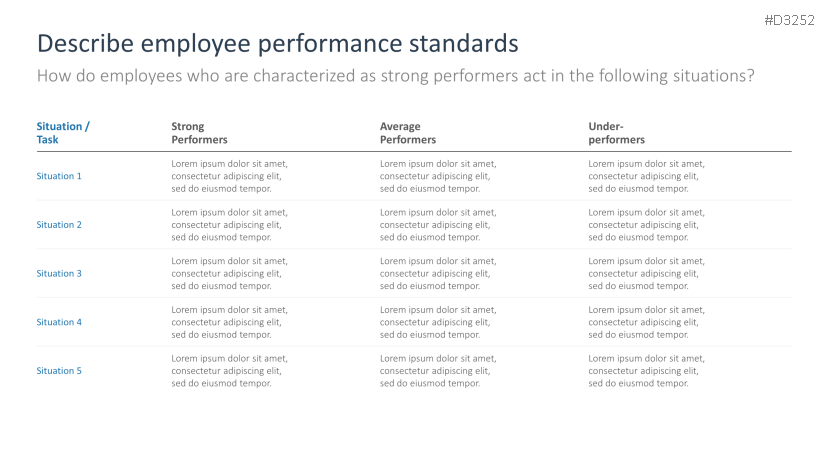Click the slide title 'Describe employee performance standards'
The height and width of the screenshot is (466, 829).
click(x=277, y=44)
